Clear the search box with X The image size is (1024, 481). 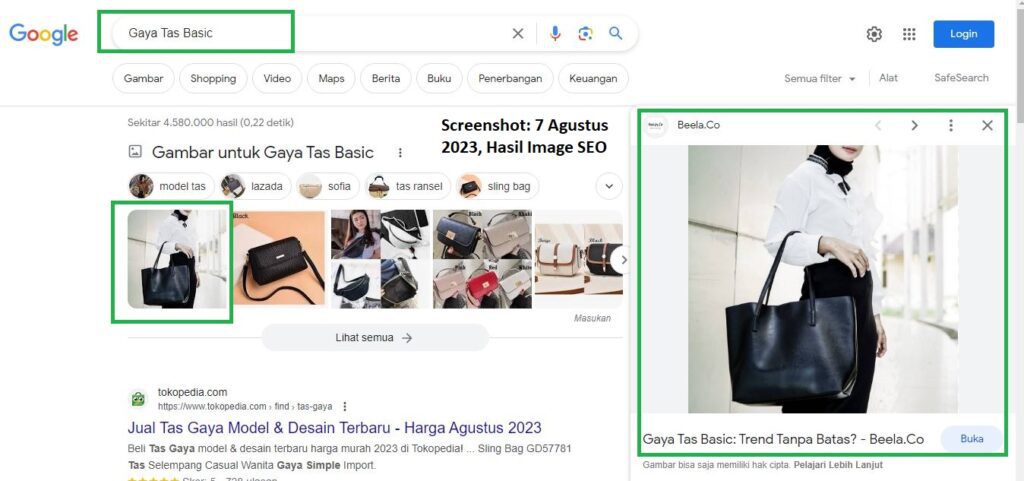[518, 33]
